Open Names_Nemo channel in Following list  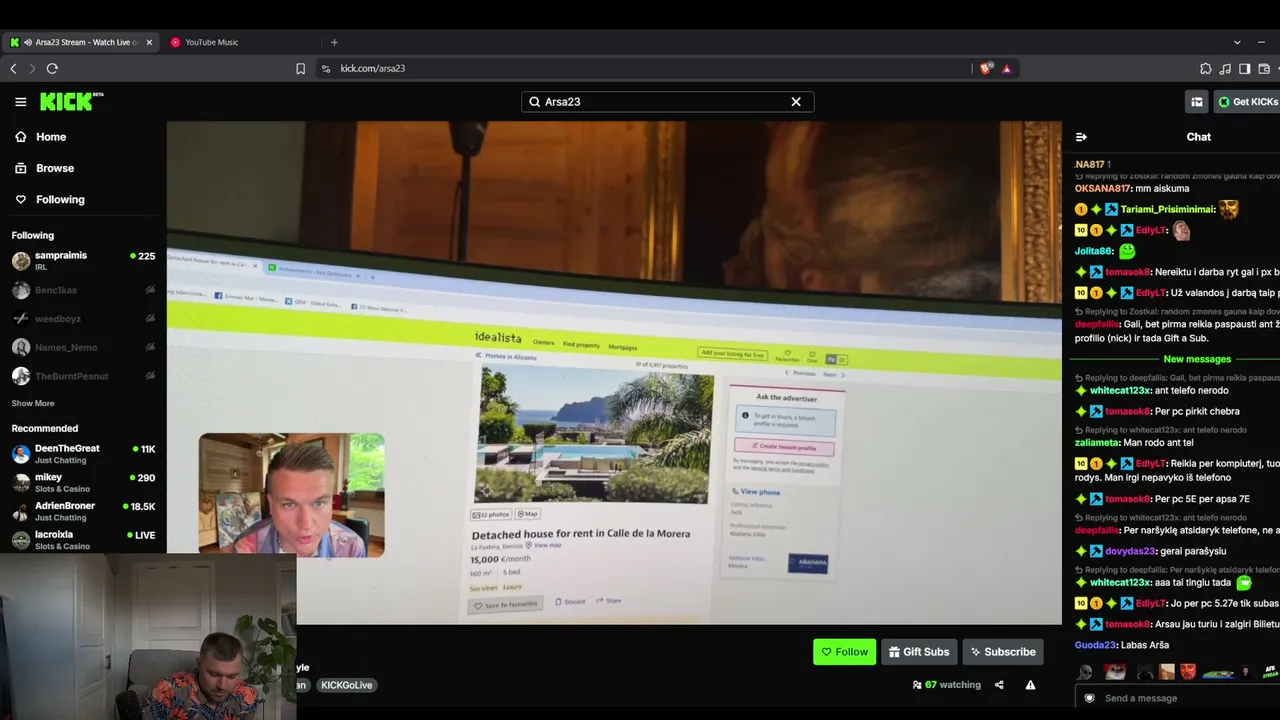(x=83, y=347)
